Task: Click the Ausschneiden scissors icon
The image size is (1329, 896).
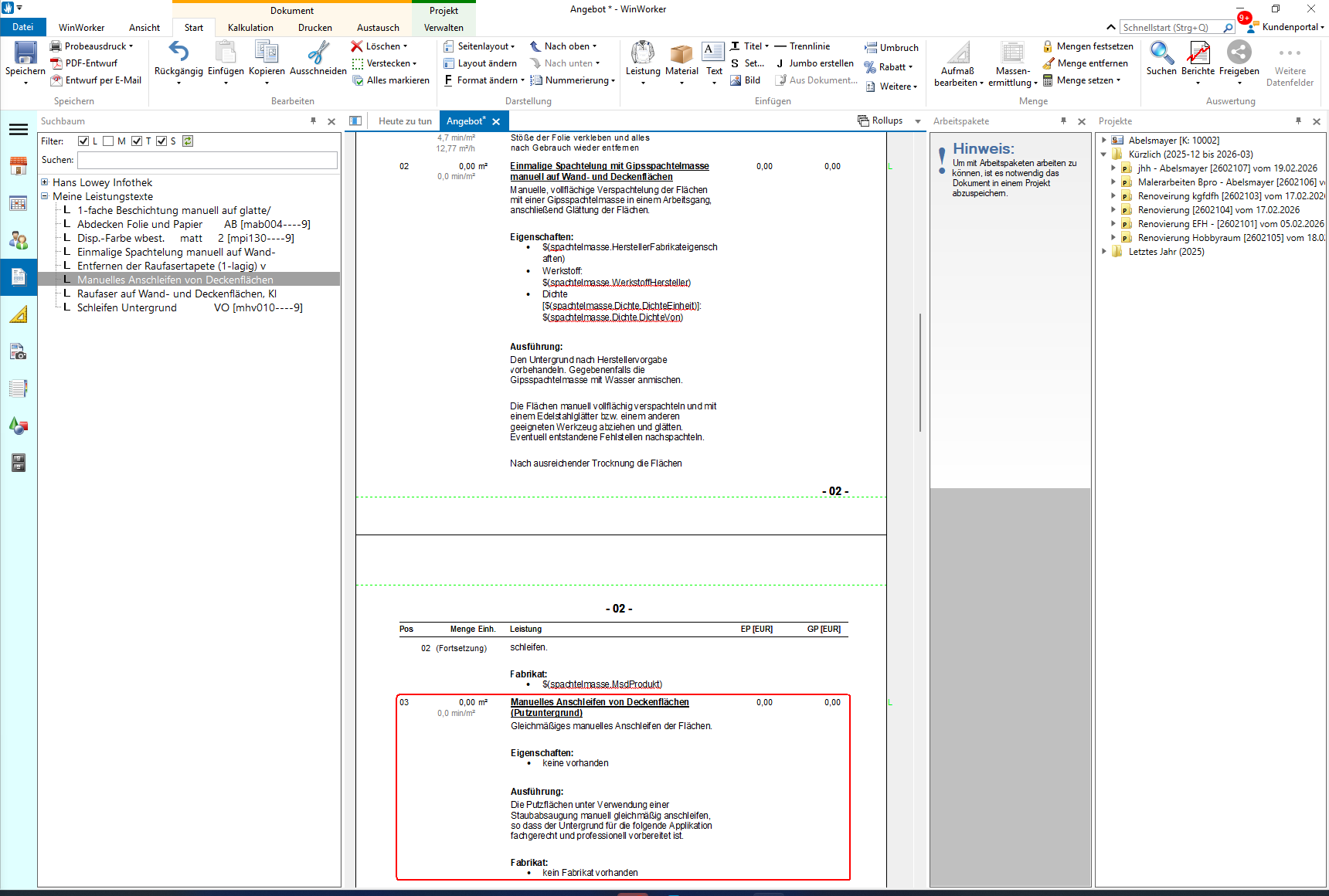Action: click(x=318, y=53)
